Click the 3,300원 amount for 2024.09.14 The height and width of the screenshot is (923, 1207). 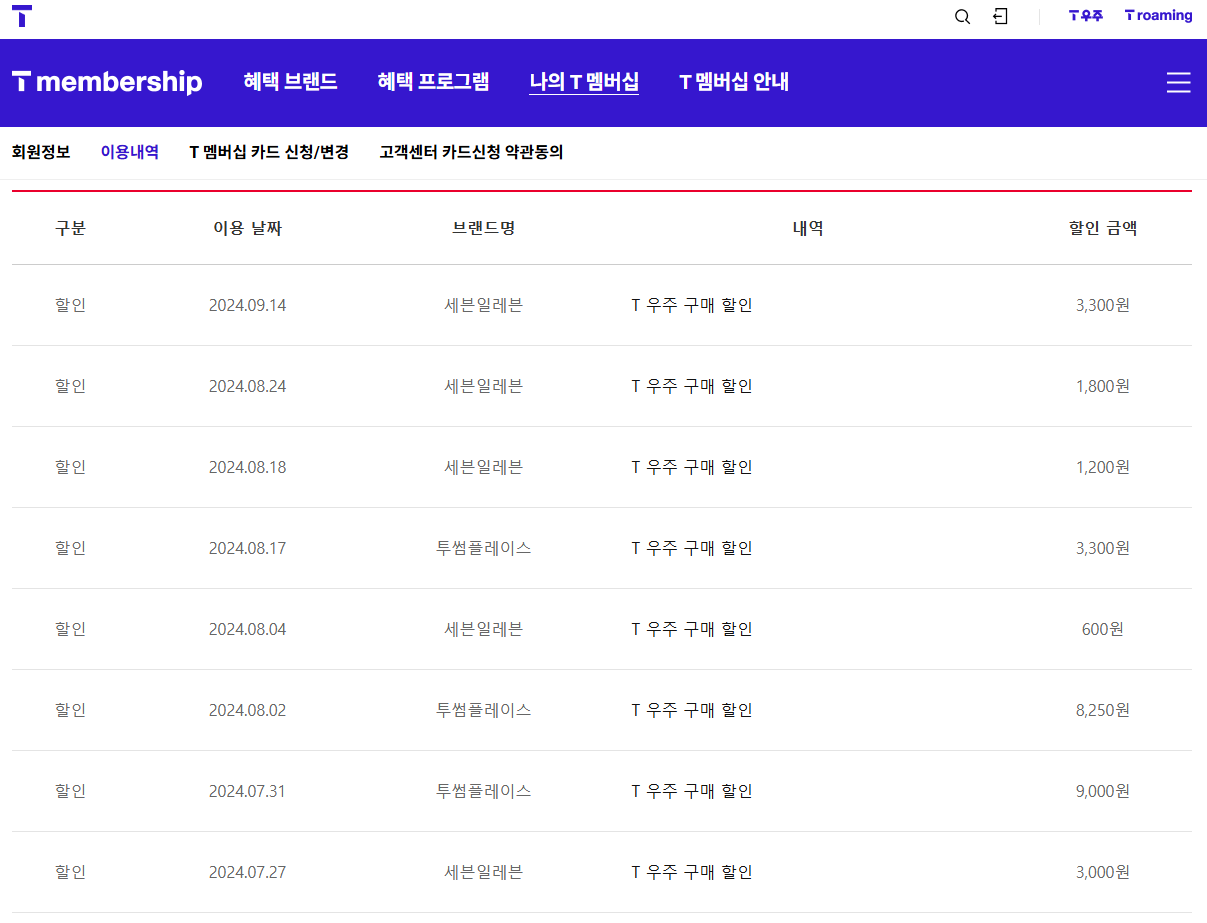click(1102, 305)
